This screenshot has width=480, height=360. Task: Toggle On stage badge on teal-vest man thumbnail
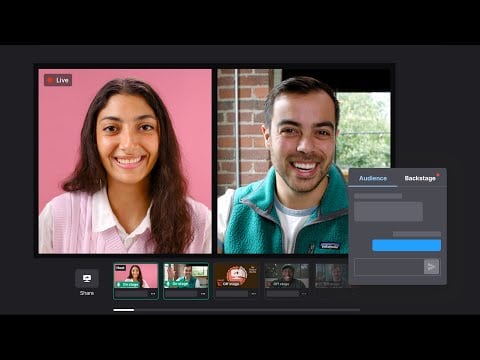(177, 284)
